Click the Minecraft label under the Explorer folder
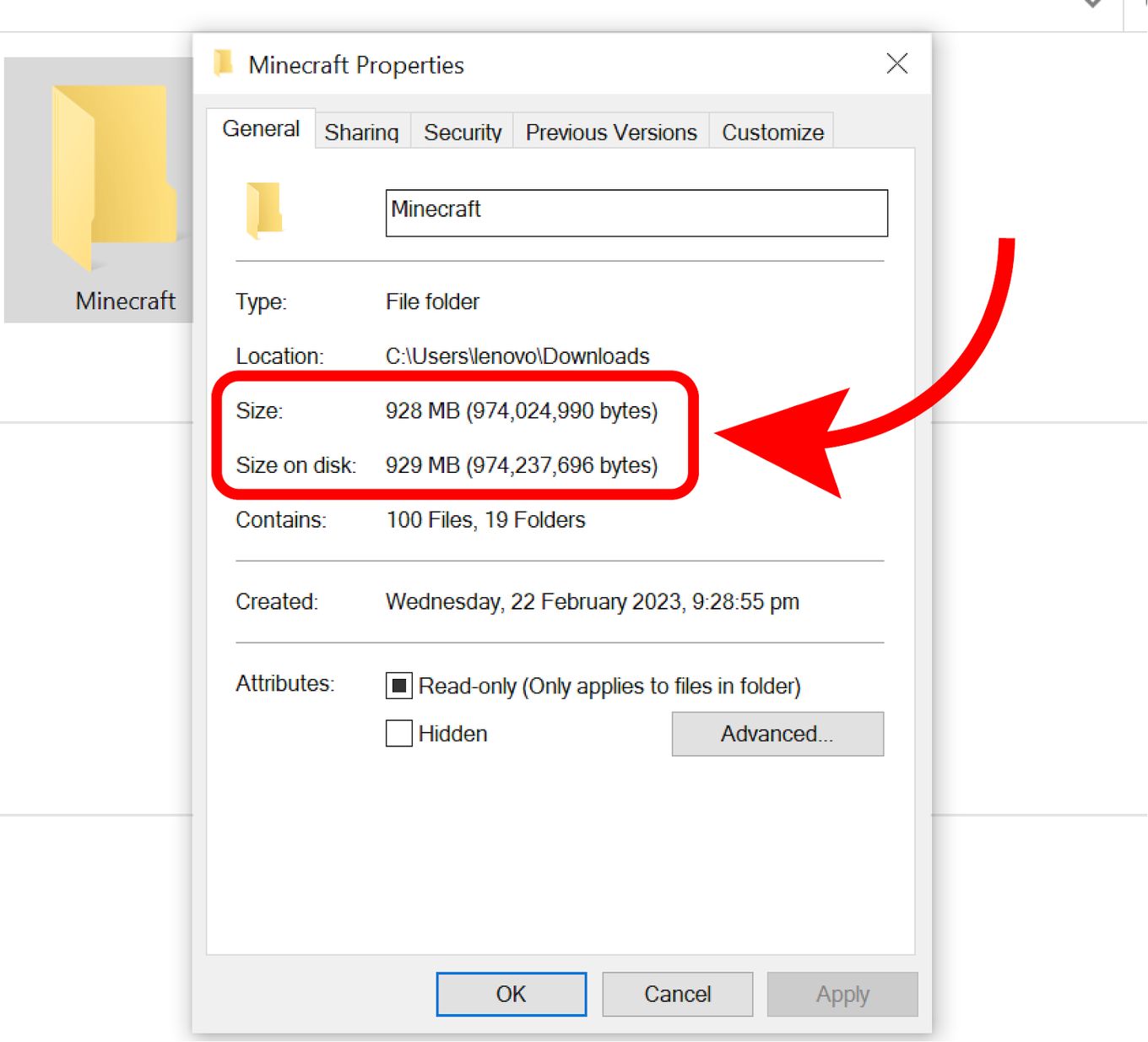 pos(125,301)
